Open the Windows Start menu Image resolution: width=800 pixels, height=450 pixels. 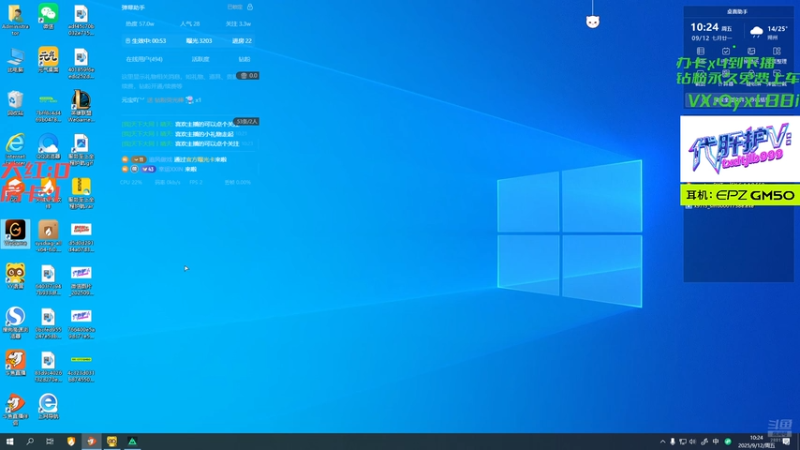pyautogui.click(x=10, y=441)
